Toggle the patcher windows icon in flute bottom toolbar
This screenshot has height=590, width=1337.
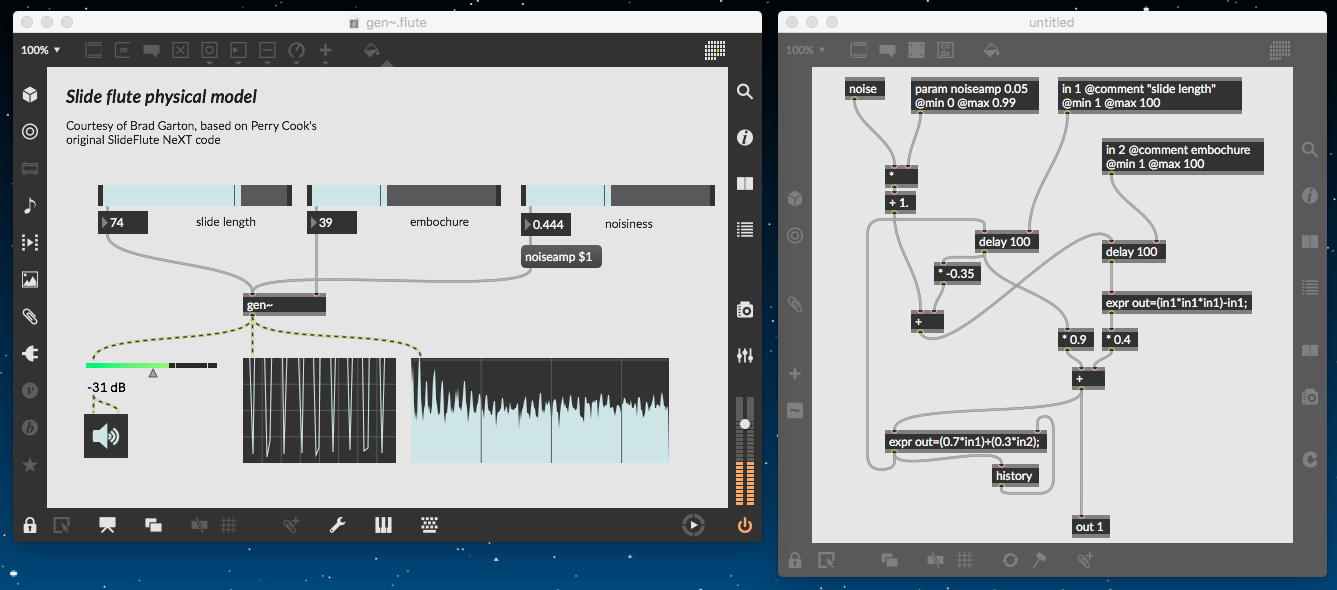coord(153,525)
